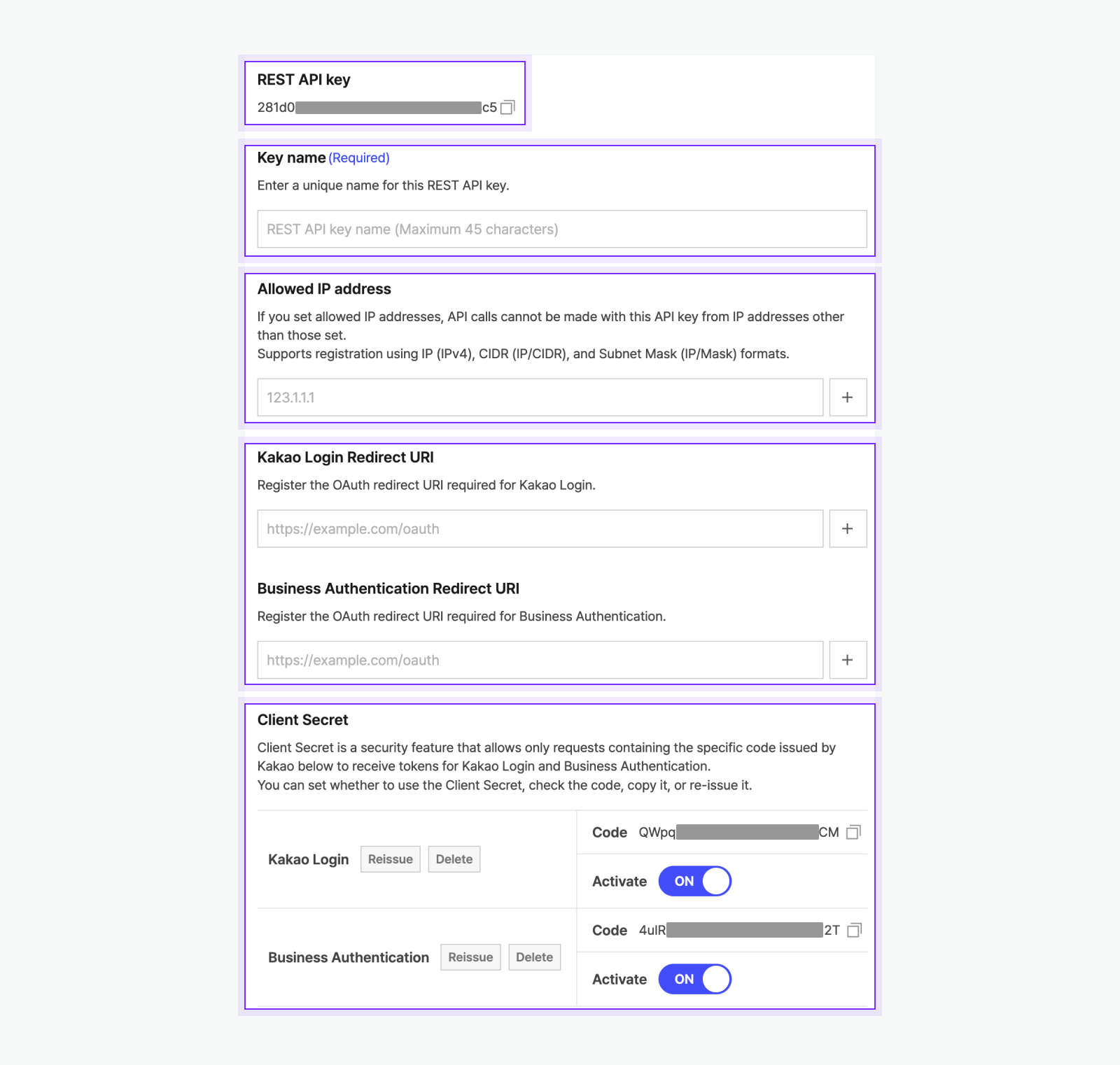Click the Kakao Login redirect URI input
Viewport: 1120px width, 1065px height.
tap(539, 528)
